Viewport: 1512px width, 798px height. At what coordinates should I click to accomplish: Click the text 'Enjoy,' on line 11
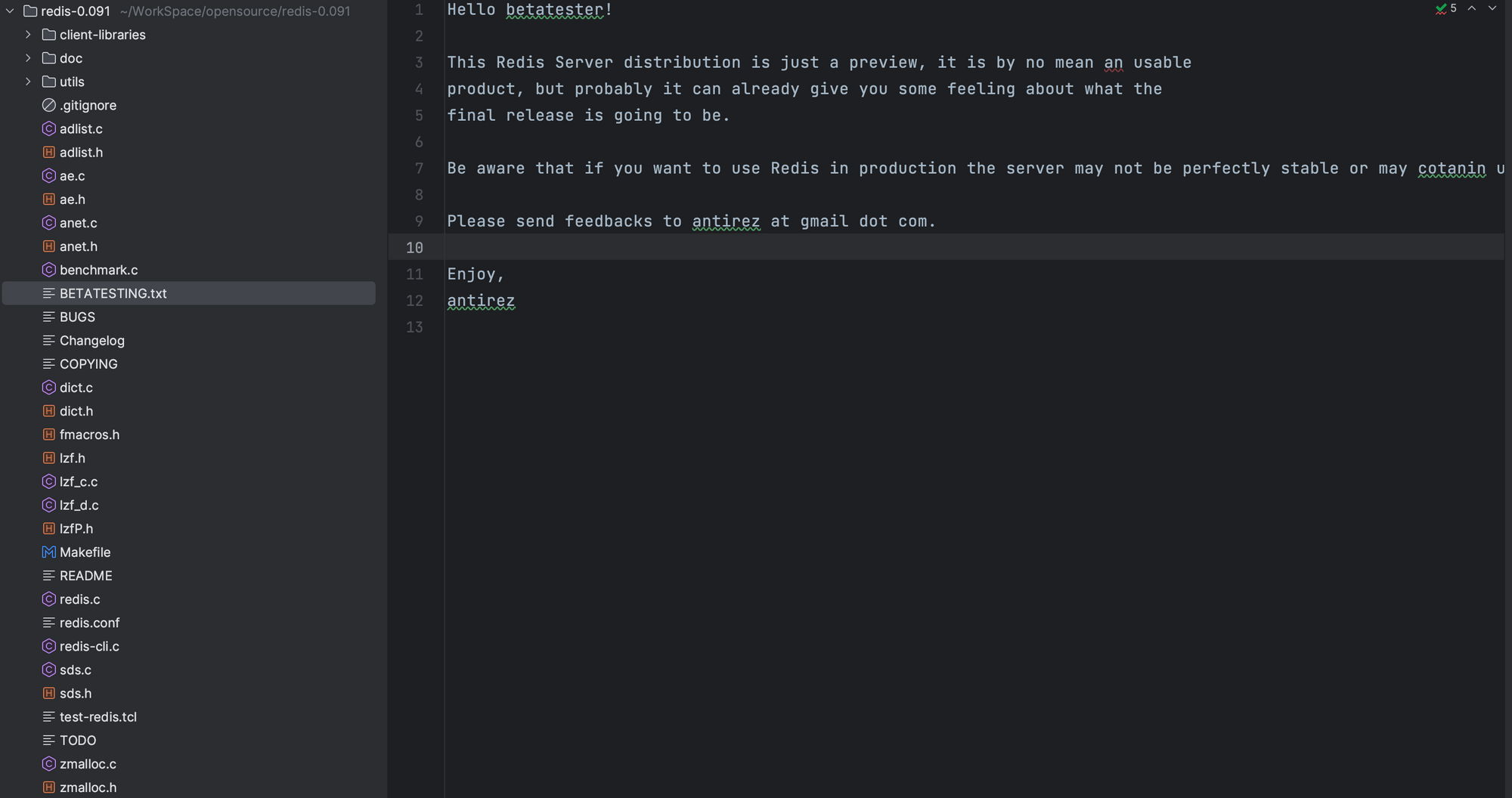(x=476, y=274)
